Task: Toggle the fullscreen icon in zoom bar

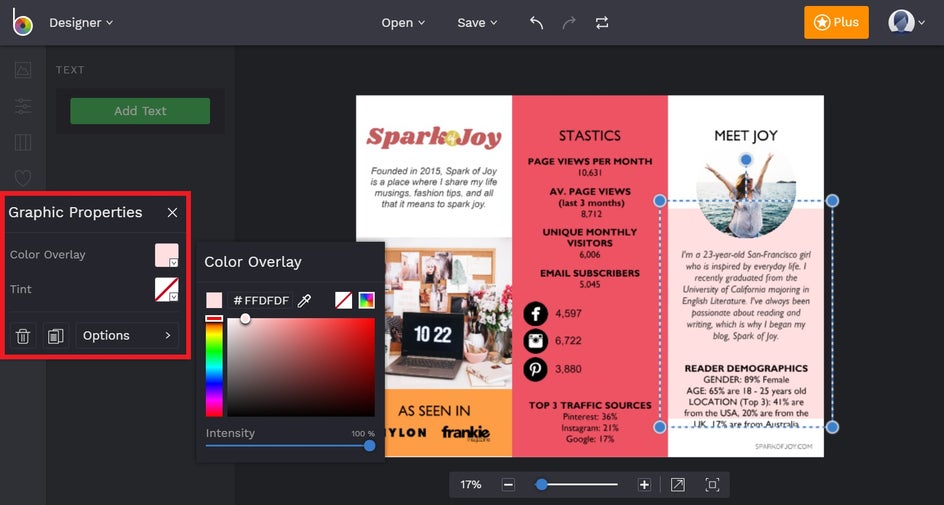Action: click(x=712, y=485)
